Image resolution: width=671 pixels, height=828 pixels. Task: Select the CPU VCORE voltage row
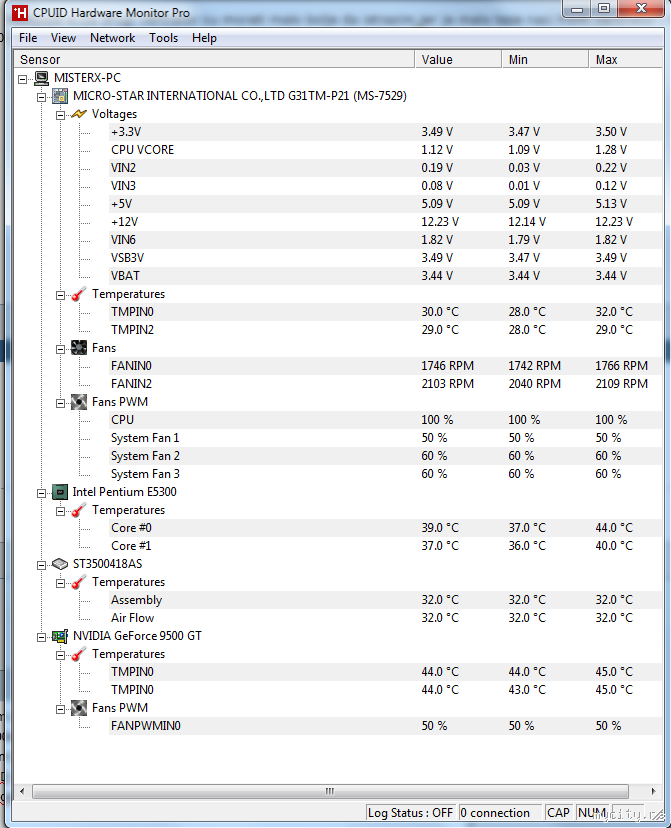coord(142,150)
